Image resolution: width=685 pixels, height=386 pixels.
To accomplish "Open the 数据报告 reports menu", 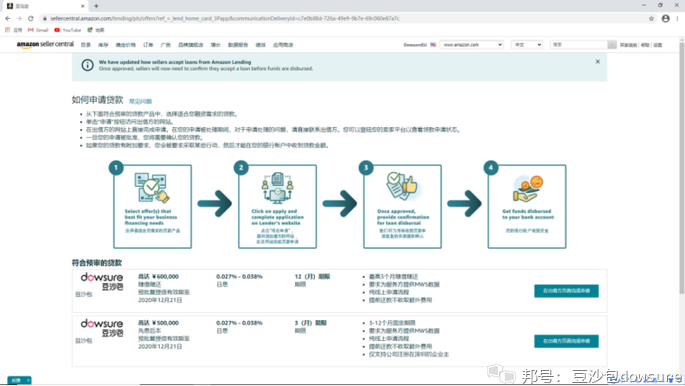I will tap(238, 45).
